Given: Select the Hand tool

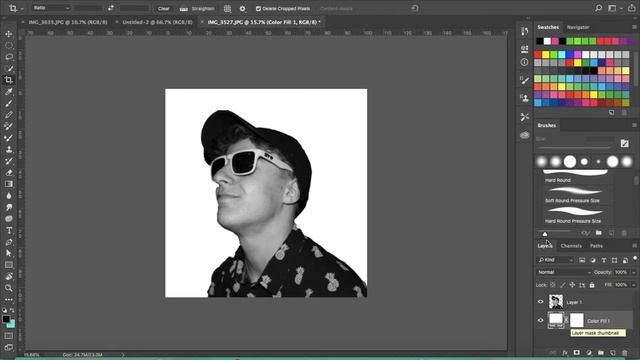Looking at the screenshot, I should click(x=9, y=277).
